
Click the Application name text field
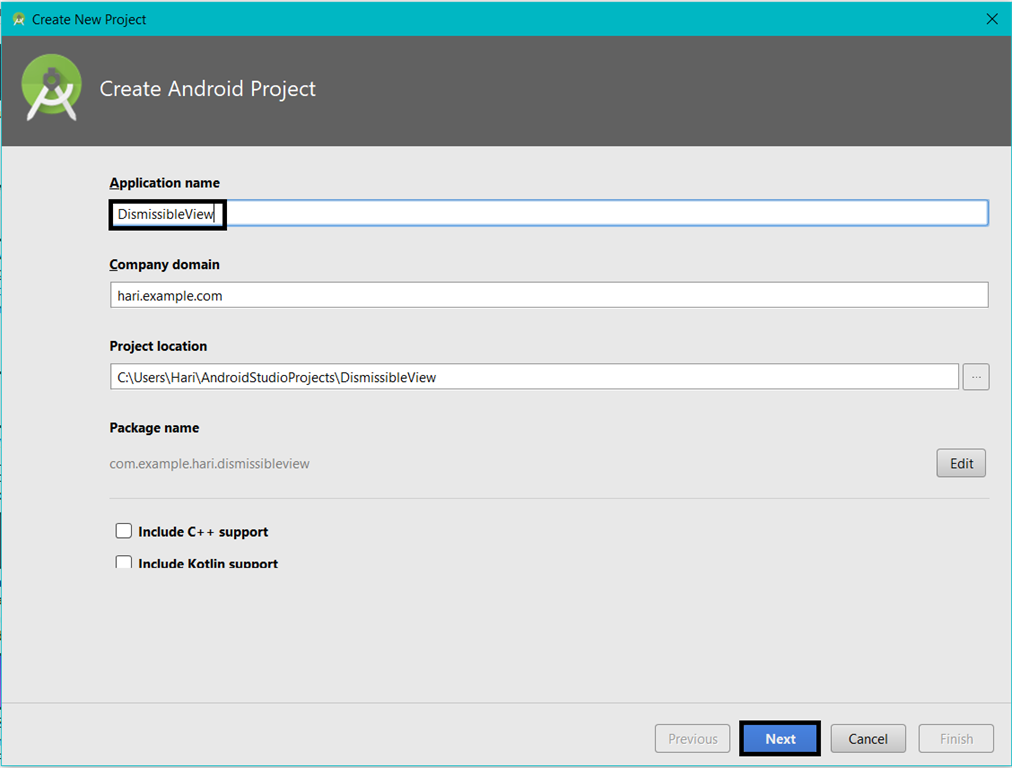549,214
